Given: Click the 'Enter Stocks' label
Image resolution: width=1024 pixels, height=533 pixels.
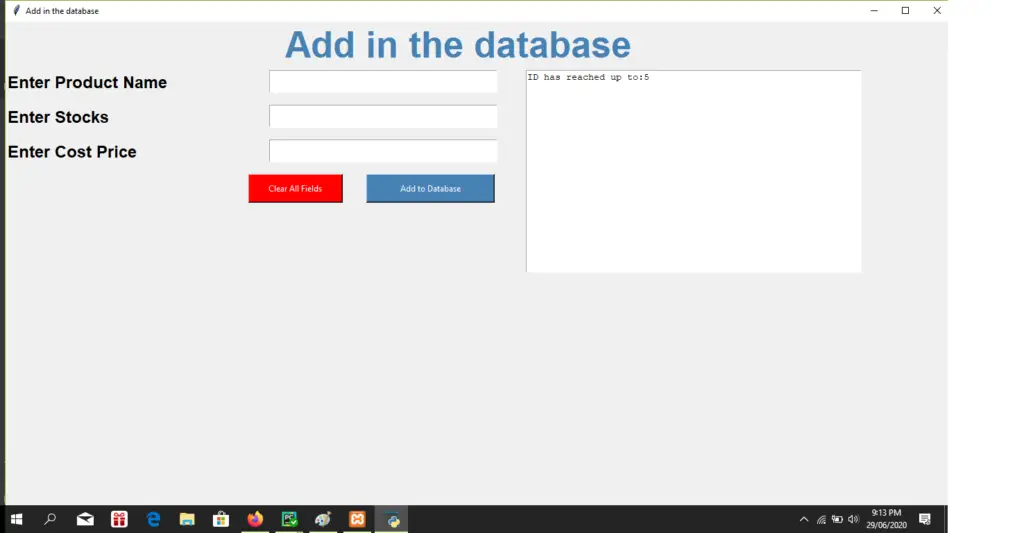Looking at the screenshot, I should coord(58,117).
